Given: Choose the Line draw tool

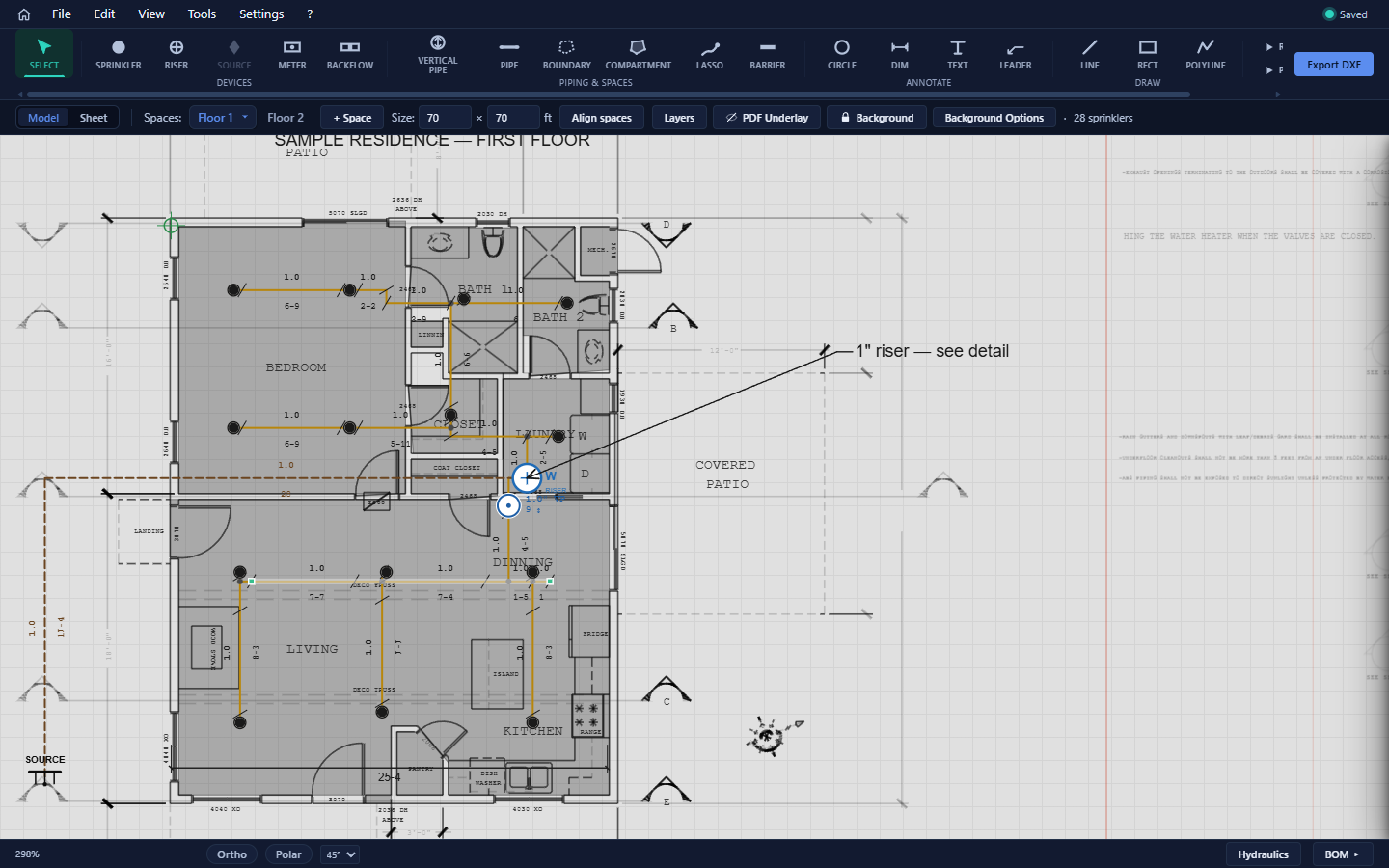Looking at the screenshot, I should click(x=1090, y=54).
